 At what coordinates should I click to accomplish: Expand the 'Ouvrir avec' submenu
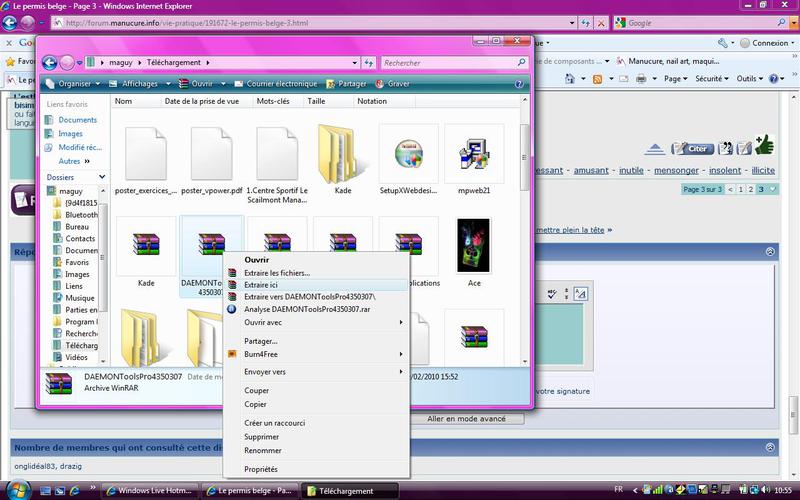(x=263, y=322)
